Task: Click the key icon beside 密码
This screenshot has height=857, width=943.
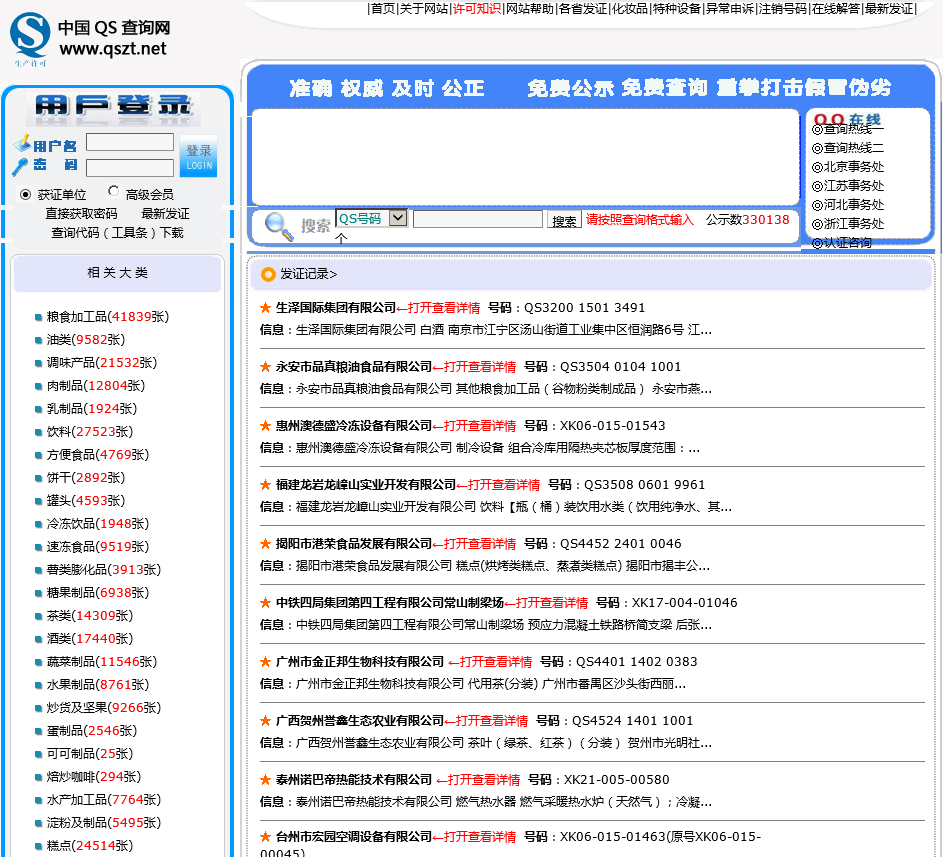Action: [21, 166]
